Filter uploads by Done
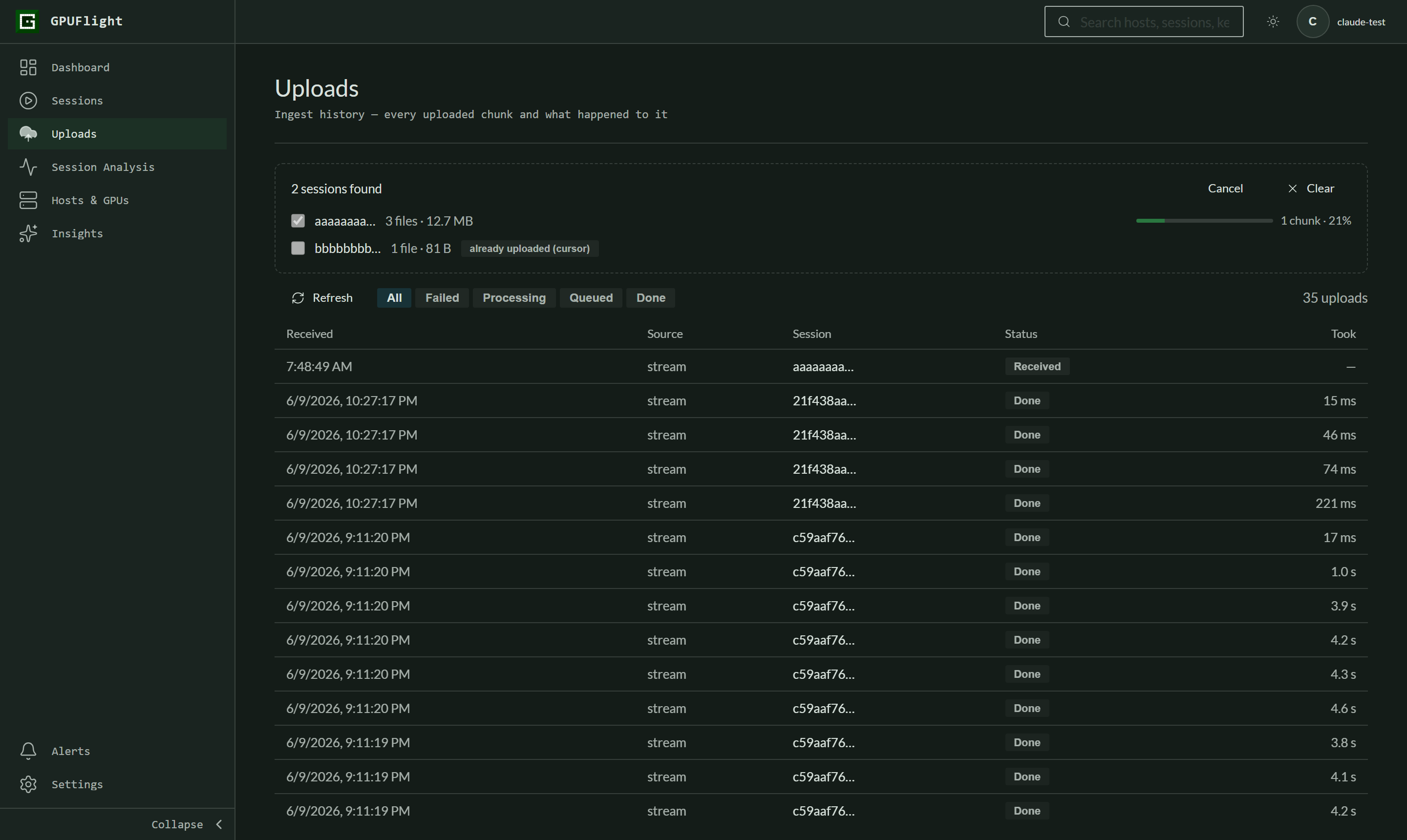1407x840 pixels. [x=651, y=298]
